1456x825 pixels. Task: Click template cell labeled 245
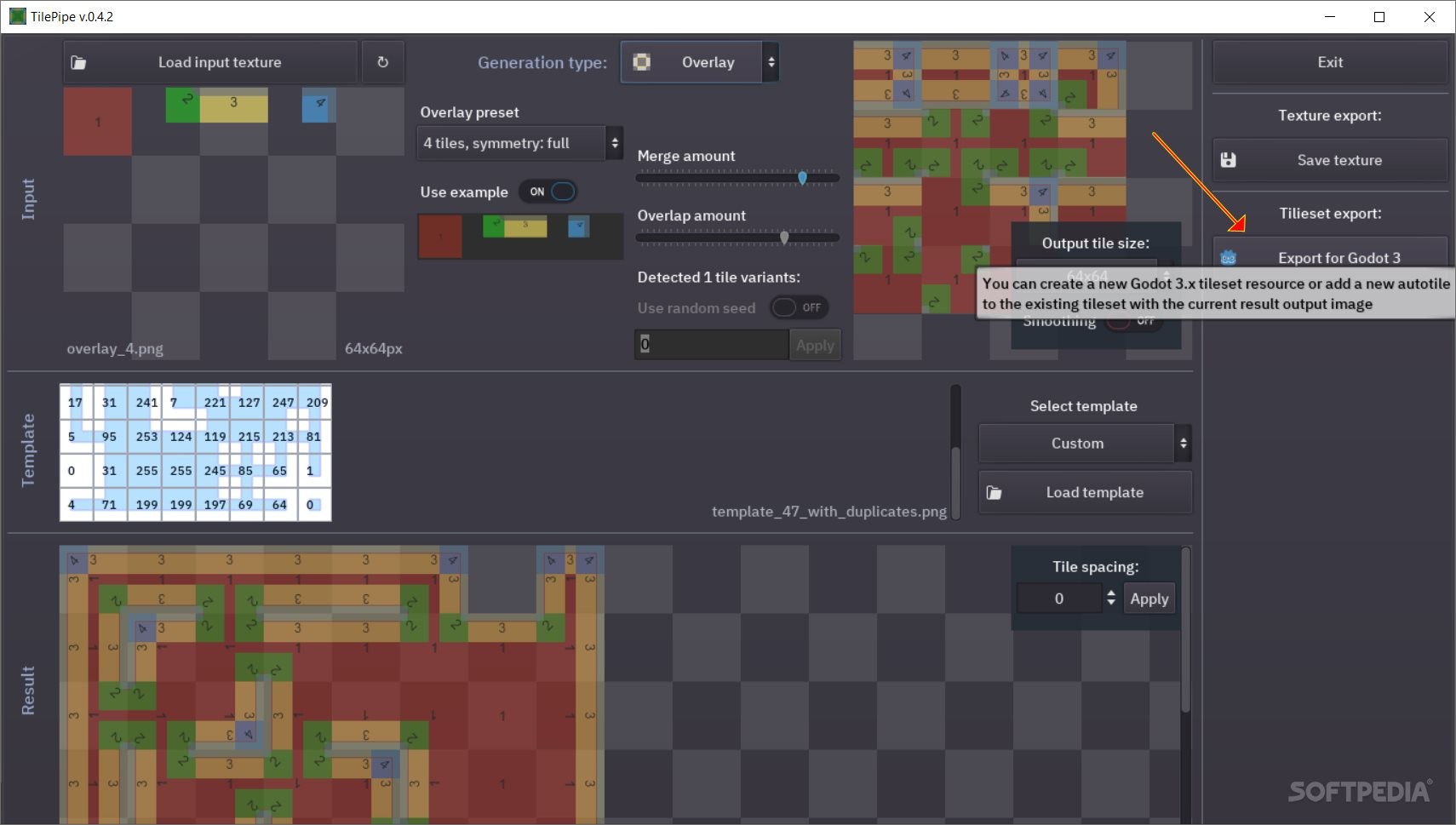tap(215, 470)
